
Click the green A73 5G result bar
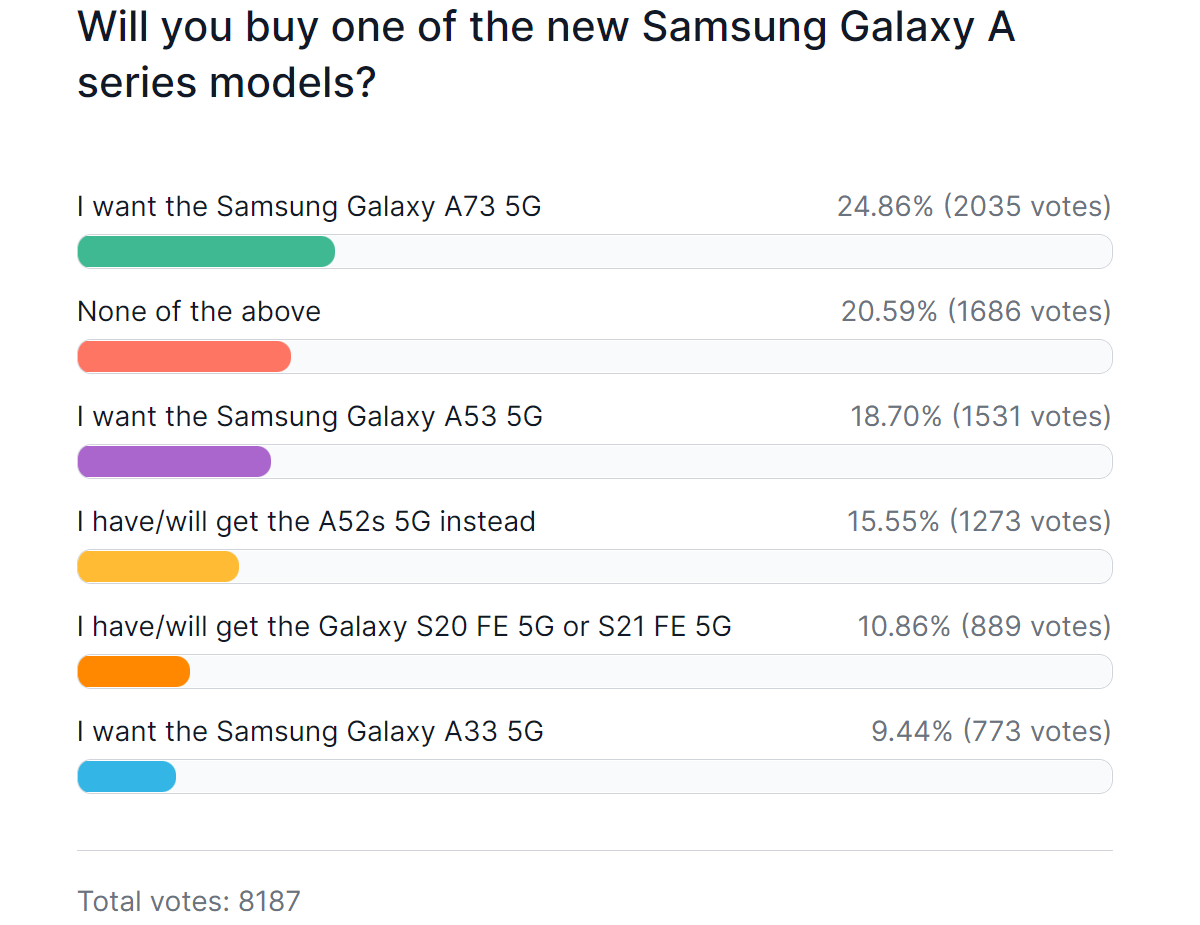[206, 252]
